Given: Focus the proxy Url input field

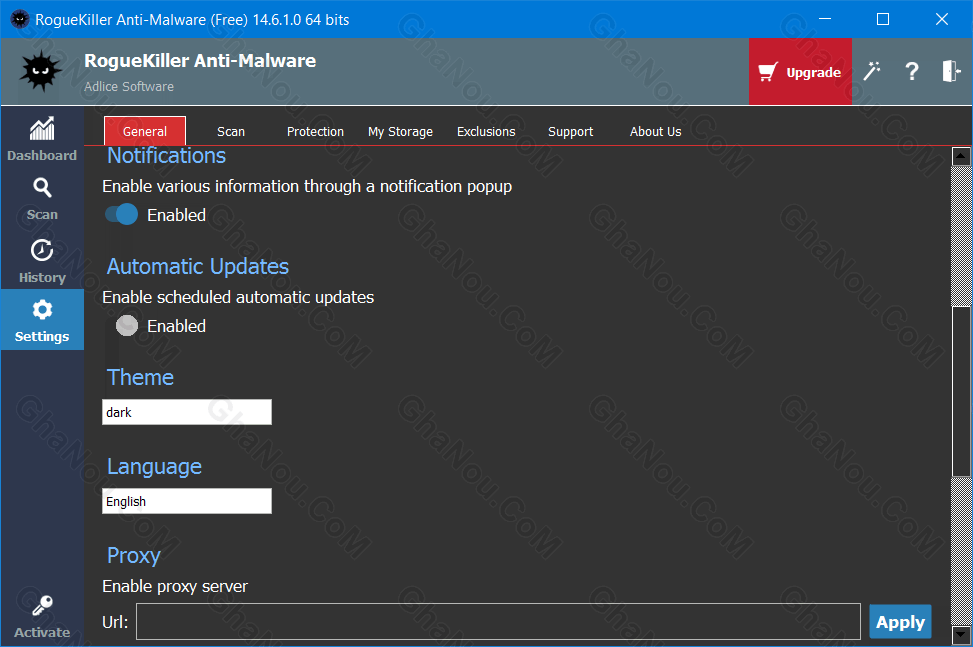Looking at the screenshot, I should click(x=498, y=622).
